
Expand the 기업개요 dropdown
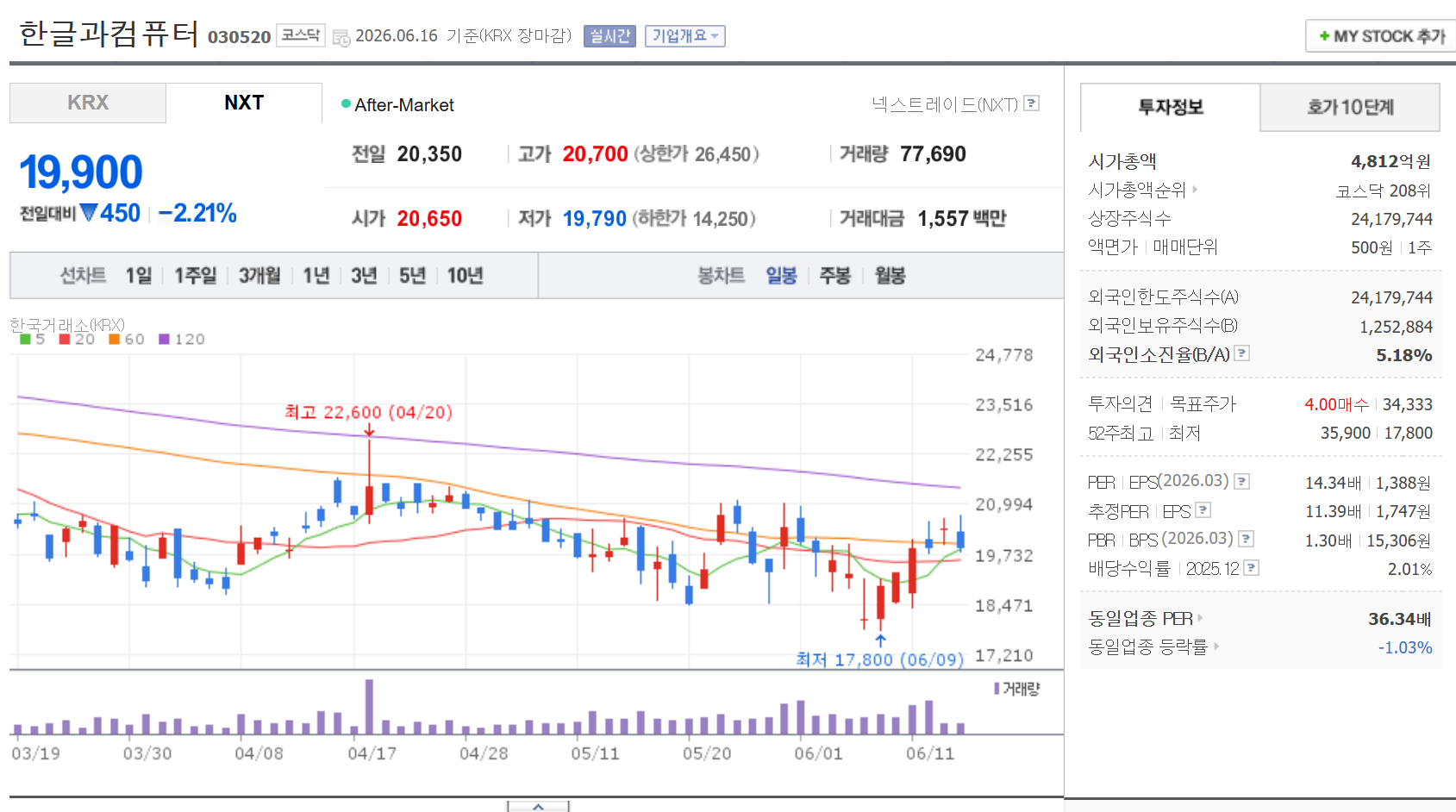pyautogui.click(x=684, y=36)
